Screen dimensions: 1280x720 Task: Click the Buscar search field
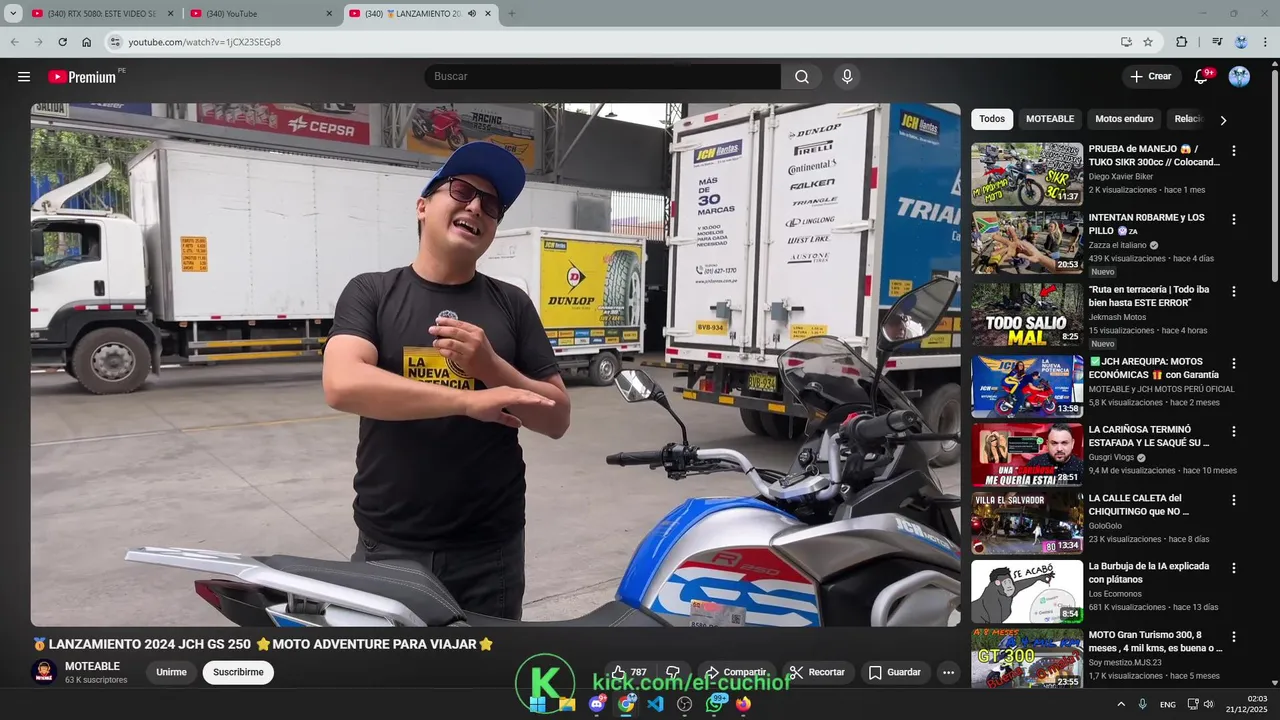(x=602, y=77)
